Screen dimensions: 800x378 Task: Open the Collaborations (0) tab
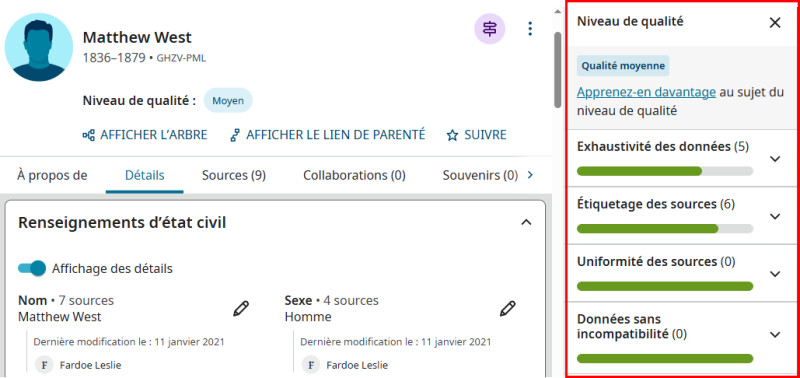point(354,175)
